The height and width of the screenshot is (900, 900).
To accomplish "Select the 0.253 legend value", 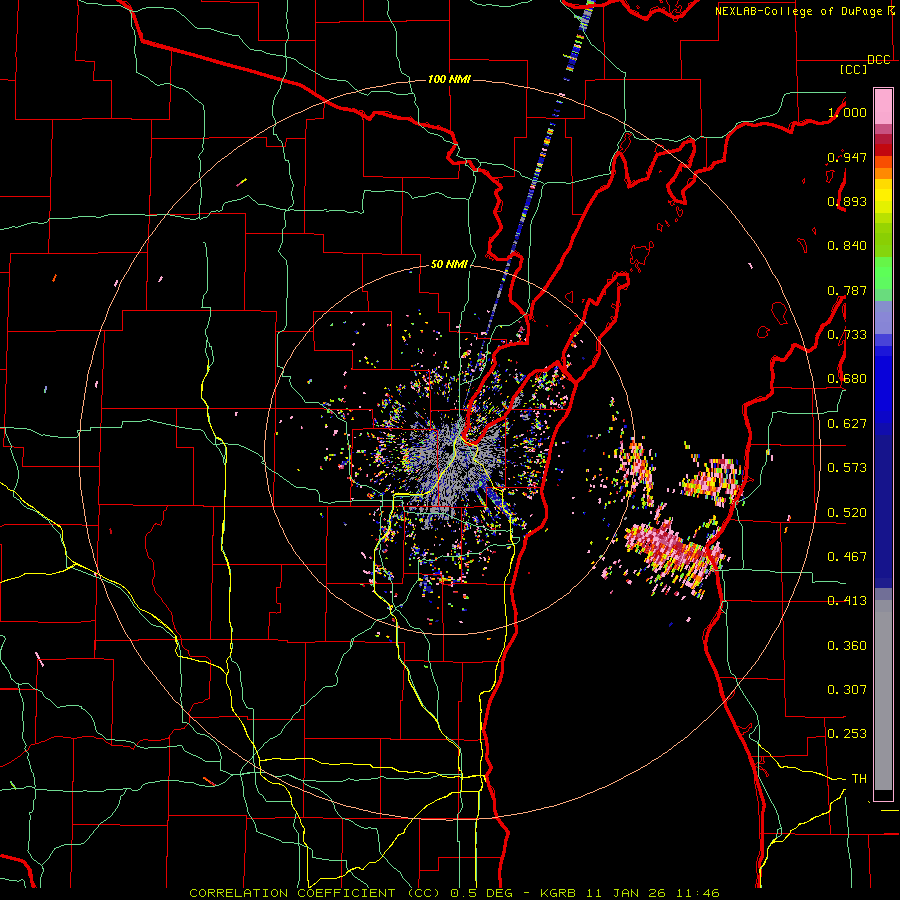I will tap(847, 734).
